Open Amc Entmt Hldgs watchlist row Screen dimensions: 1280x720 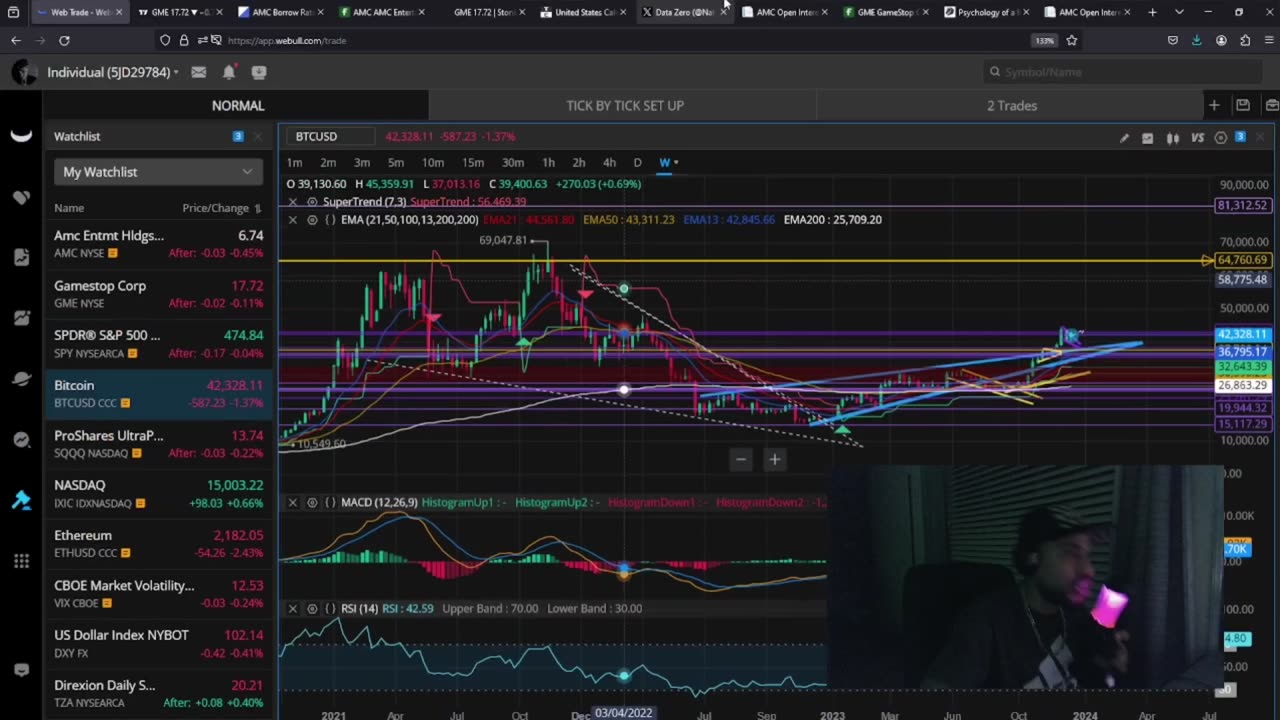pyautogui.click(x=158, y=244)
